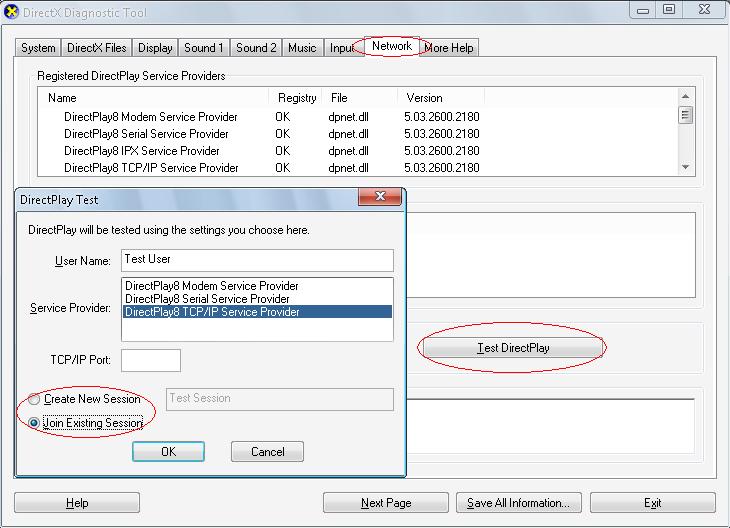This screenshot has width=730, height=528.
Task: Click Save All Information button
Action: coord(519,503)
